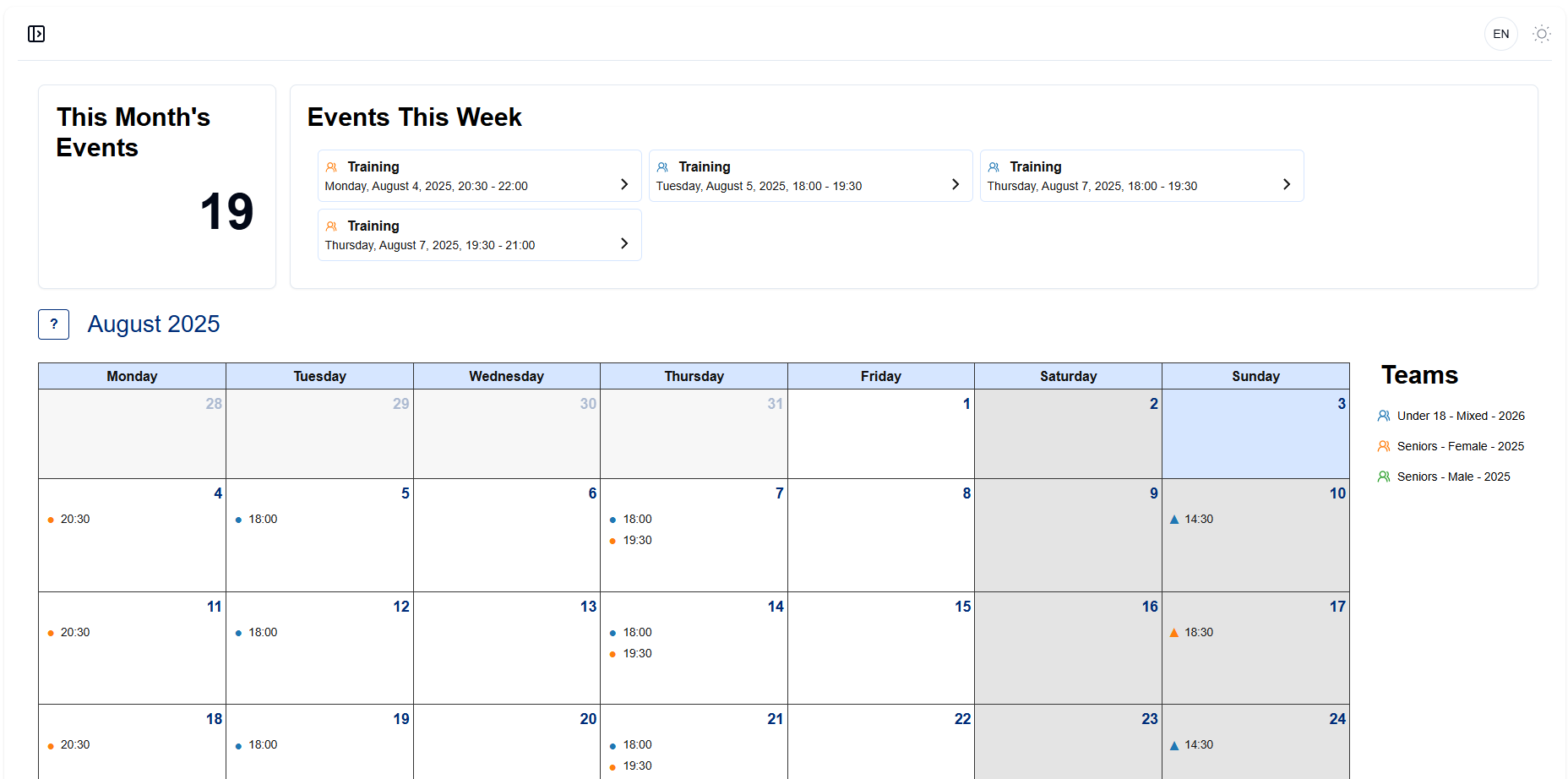Select the Seniors - Male - 2025 team label
Viewport: 1568px width, 779px height.
(x=1453, y=477)
